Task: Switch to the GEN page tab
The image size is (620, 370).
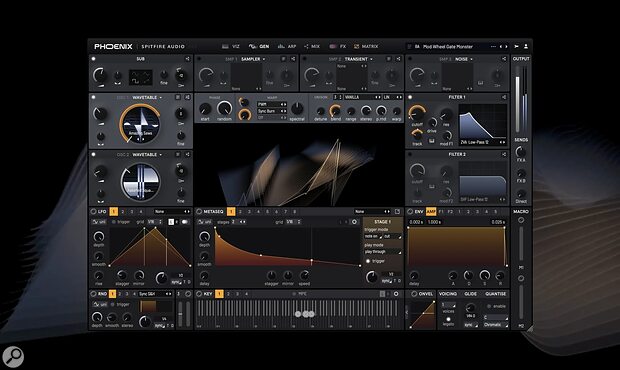Action: (x=259, y=46)
